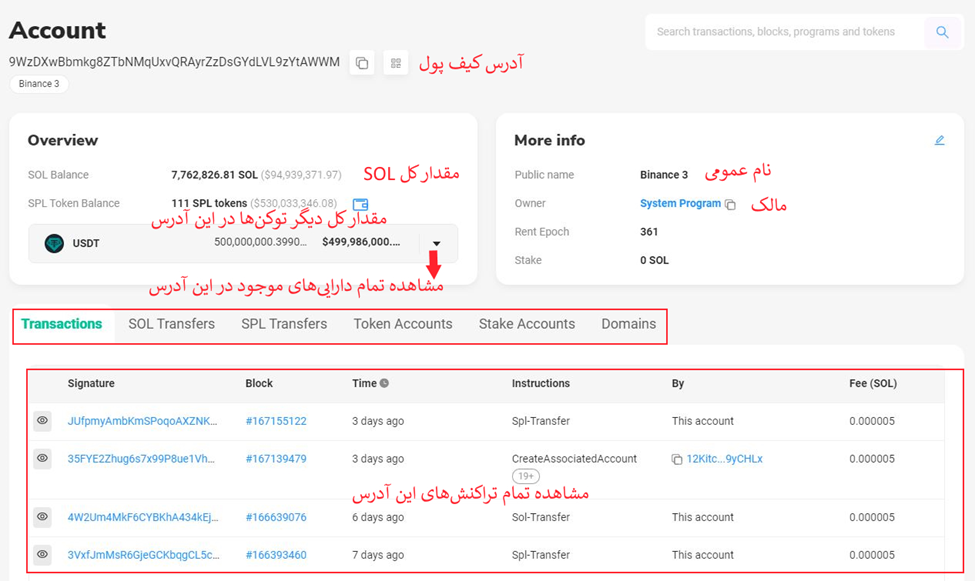
Task: Expand the 19+ instructions badge
Action: point(525,476)
